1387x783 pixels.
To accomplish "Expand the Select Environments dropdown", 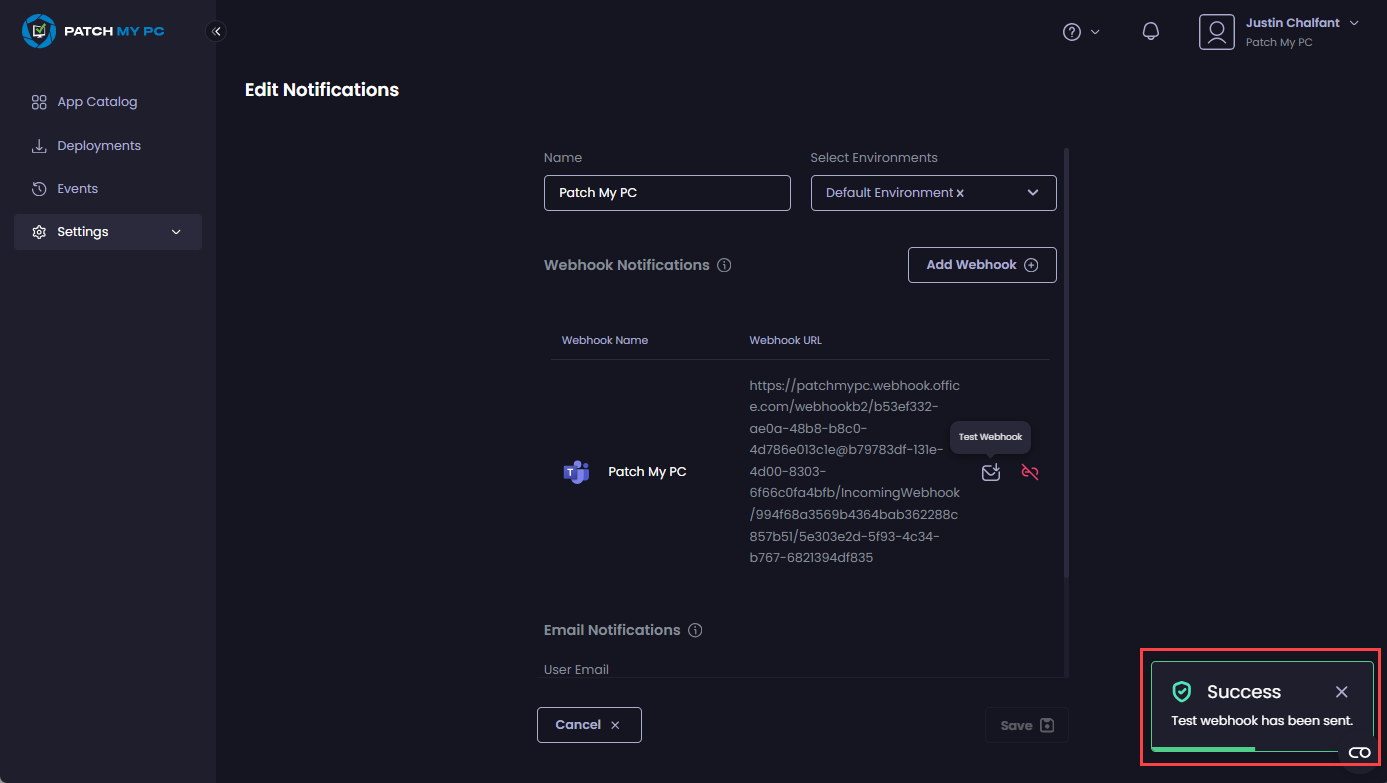I will click(x=1032, y=193).
